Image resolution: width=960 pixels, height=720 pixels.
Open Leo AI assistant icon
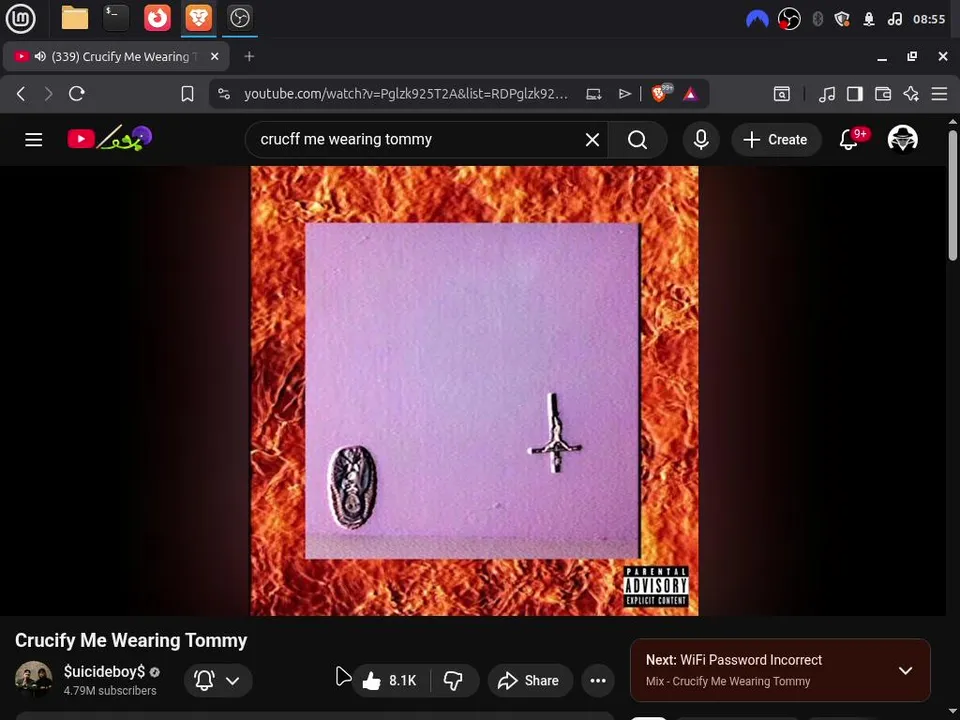point(911,94)
